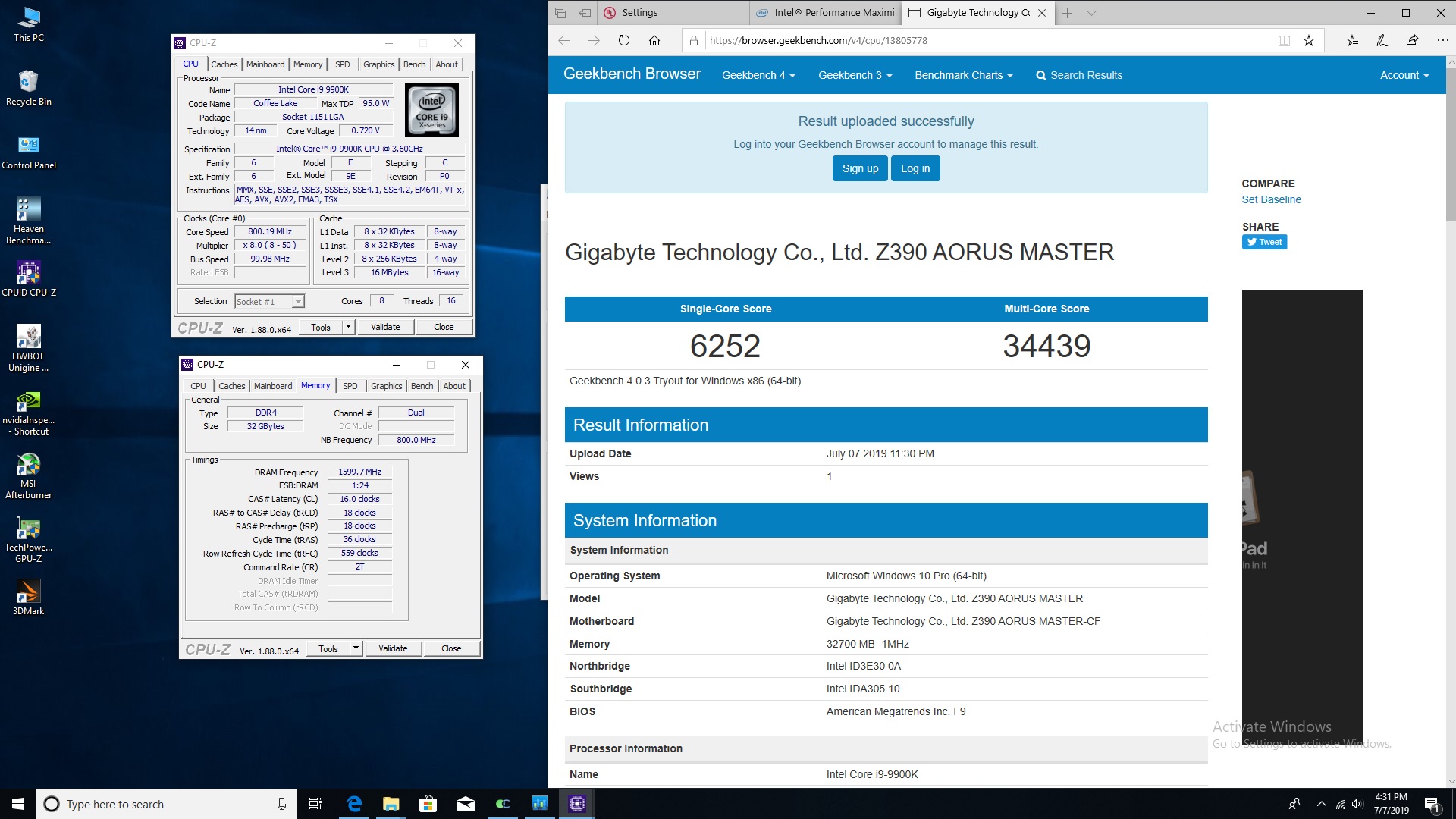Image resolution: width=1456 pixels, height=819 pixels.
Task: Open the browser tab list chevron
Action: pos(1091,13)
